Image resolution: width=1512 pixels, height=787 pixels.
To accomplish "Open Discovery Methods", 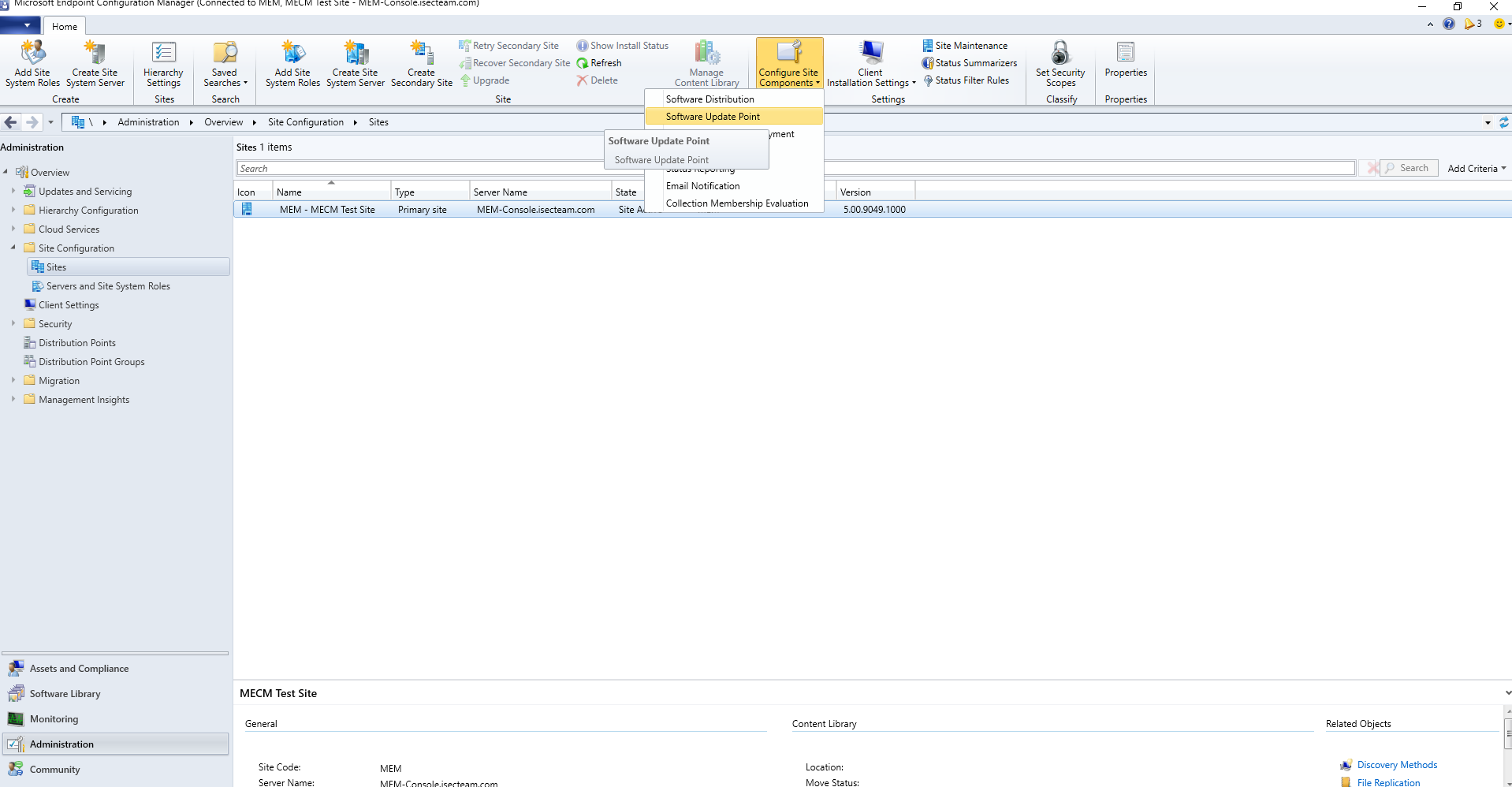I will tap(1396, 764).
